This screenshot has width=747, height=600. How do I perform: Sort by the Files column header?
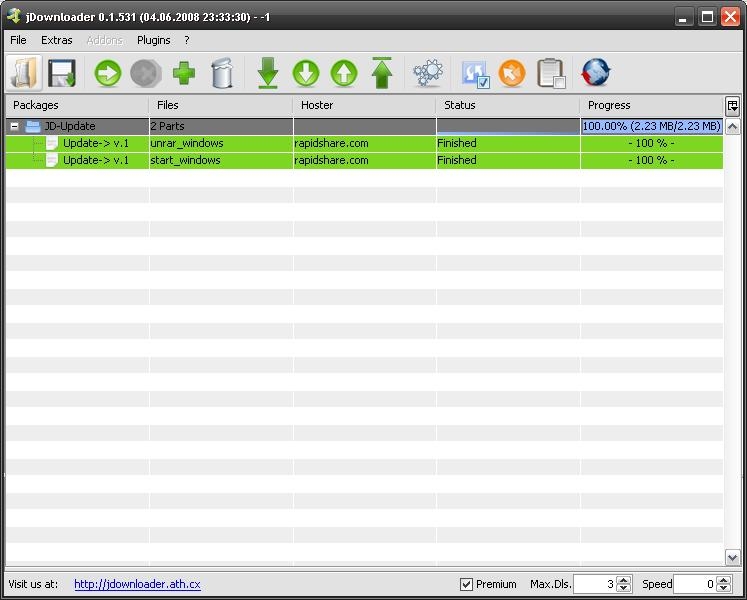point(221,105)
